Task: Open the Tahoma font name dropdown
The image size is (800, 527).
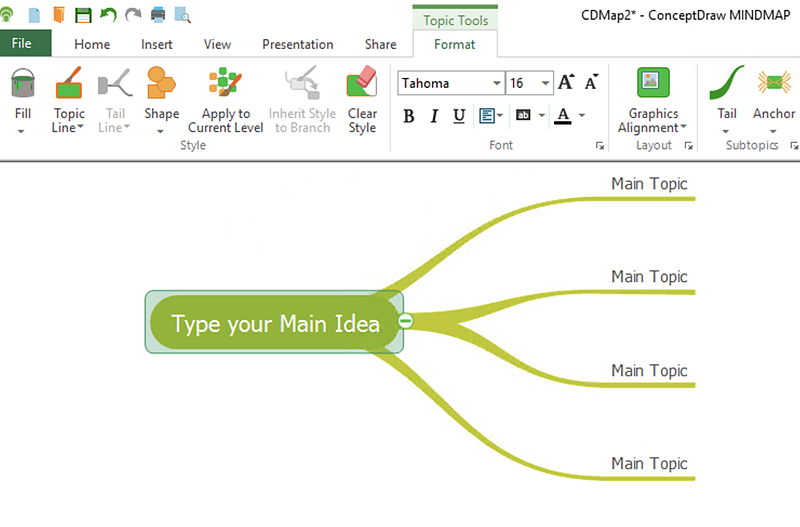Action: [x=496, y=83]
